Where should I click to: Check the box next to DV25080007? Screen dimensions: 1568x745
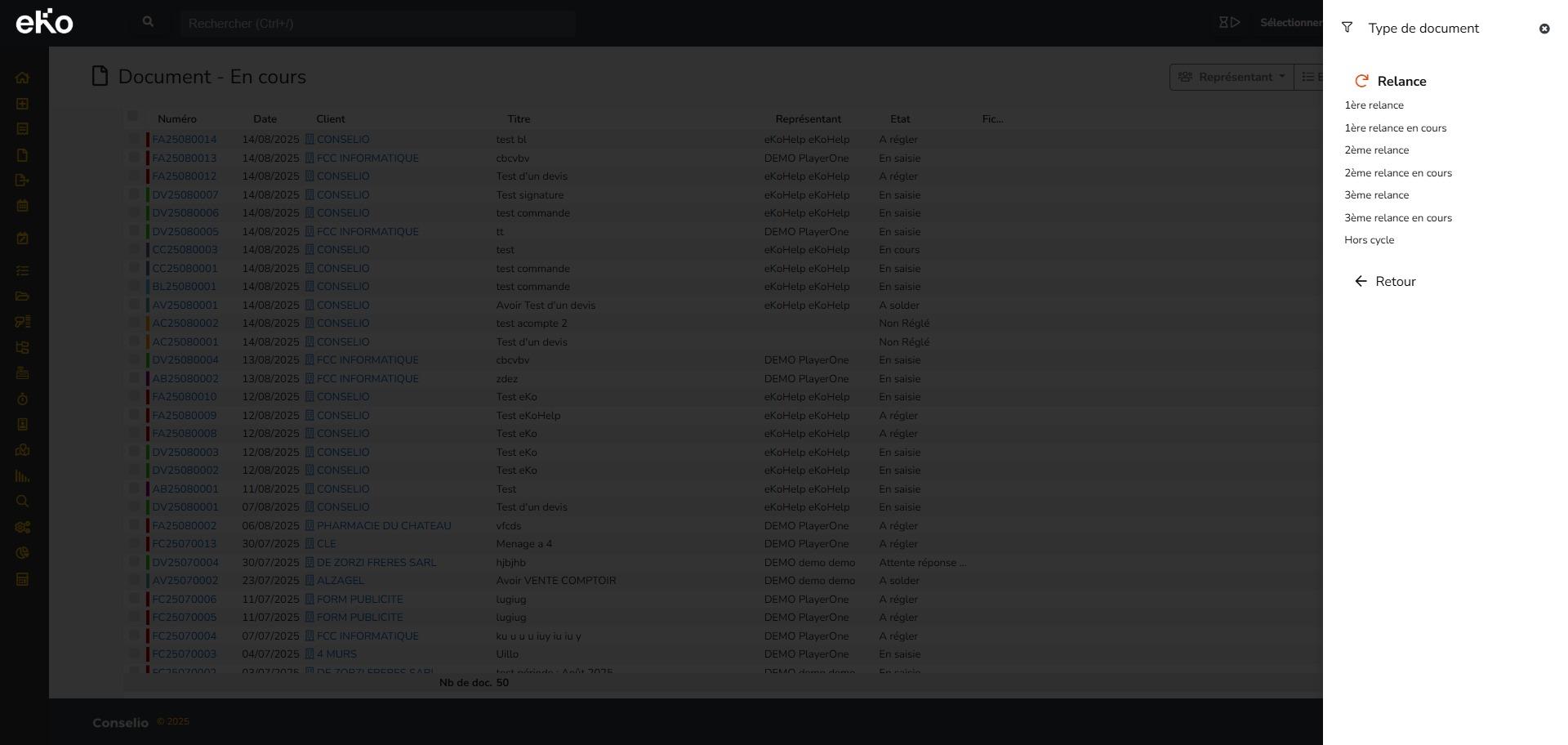click(x=133, y=194)
